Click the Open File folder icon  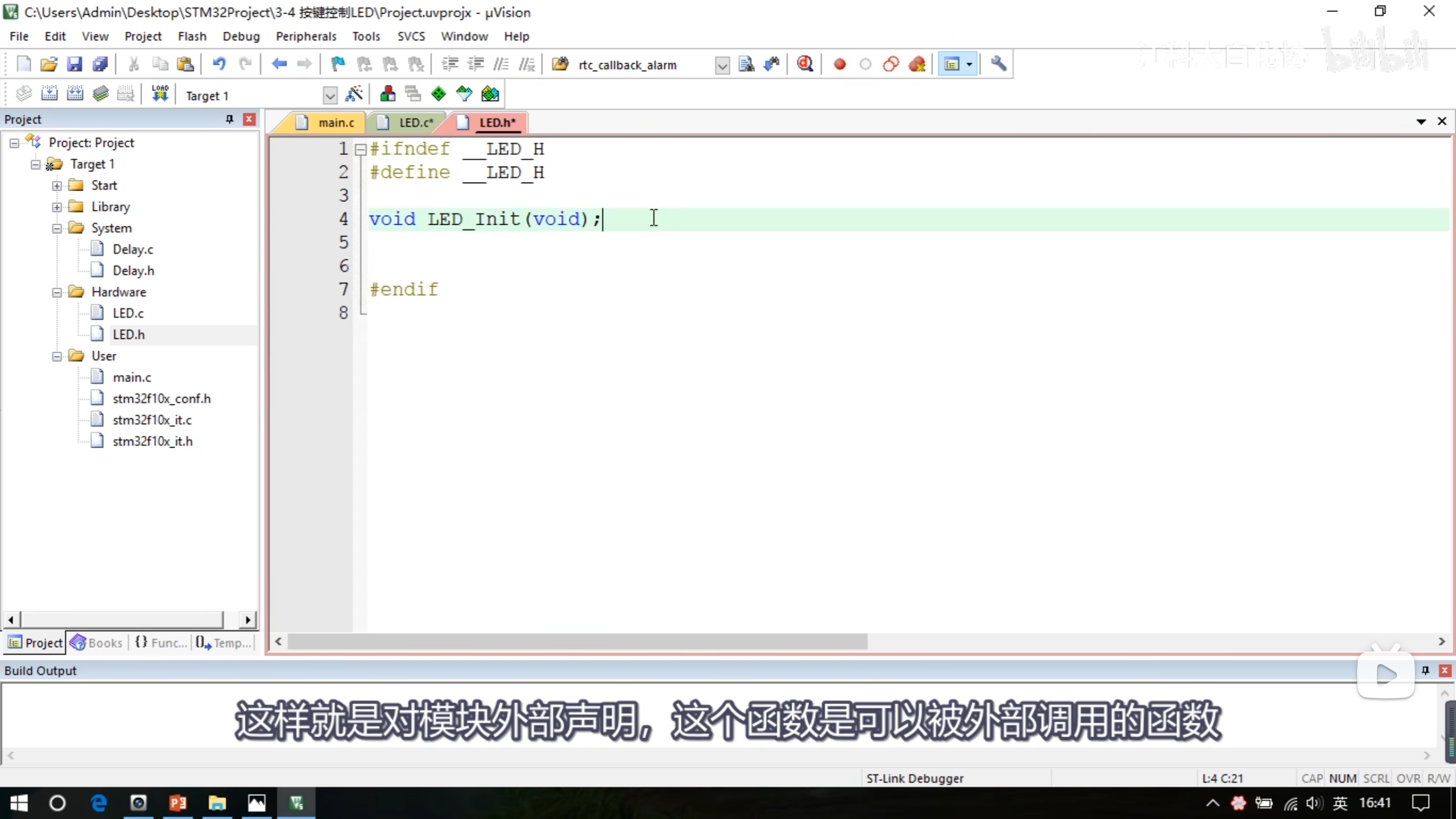click(49, 64)
